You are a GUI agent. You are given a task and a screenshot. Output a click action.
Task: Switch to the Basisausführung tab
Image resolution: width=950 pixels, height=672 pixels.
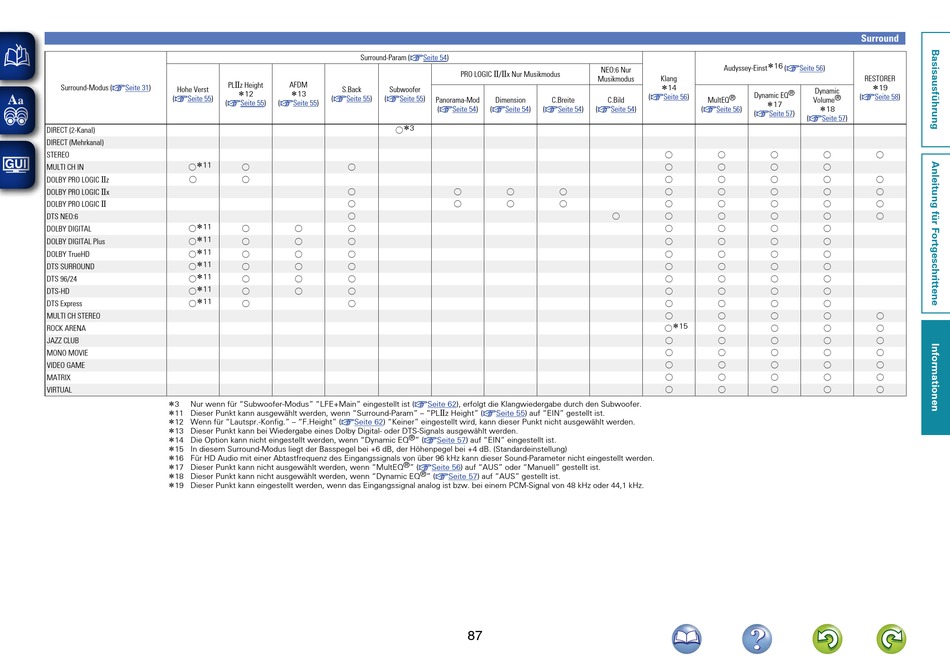(935, 90)
